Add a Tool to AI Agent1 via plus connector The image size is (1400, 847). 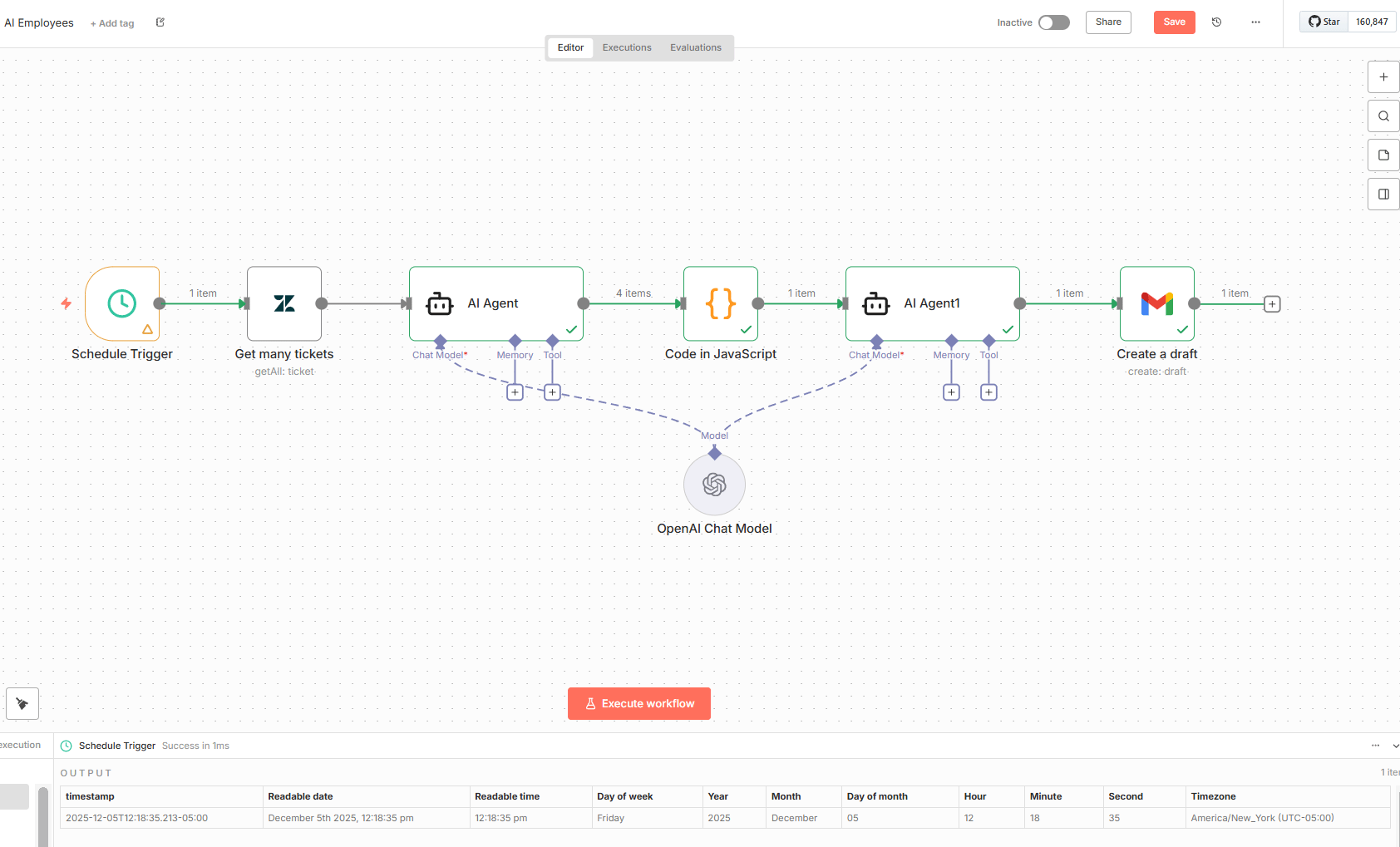[988, 391]
